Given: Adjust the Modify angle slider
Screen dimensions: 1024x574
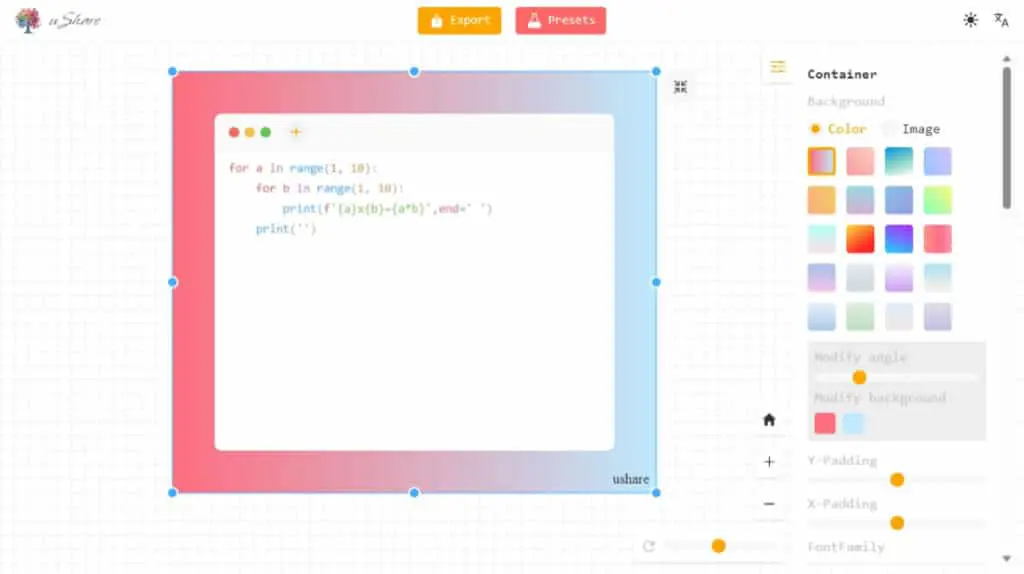Looking at the screenshot, I should point(859,377).
